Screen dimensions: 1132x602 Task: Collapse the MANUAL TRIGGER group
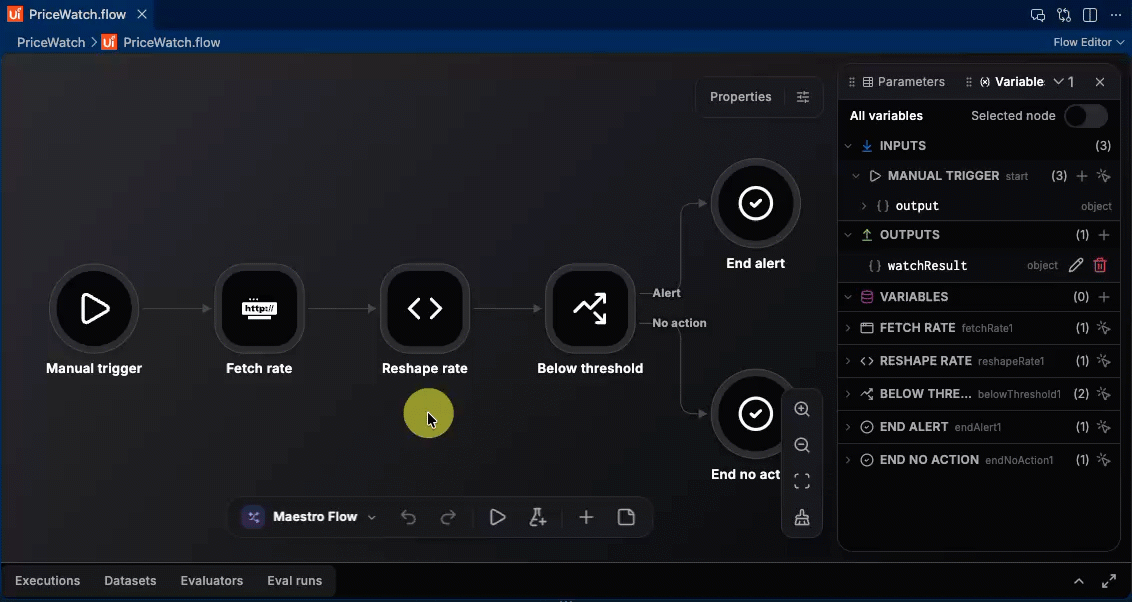(856, 176)
